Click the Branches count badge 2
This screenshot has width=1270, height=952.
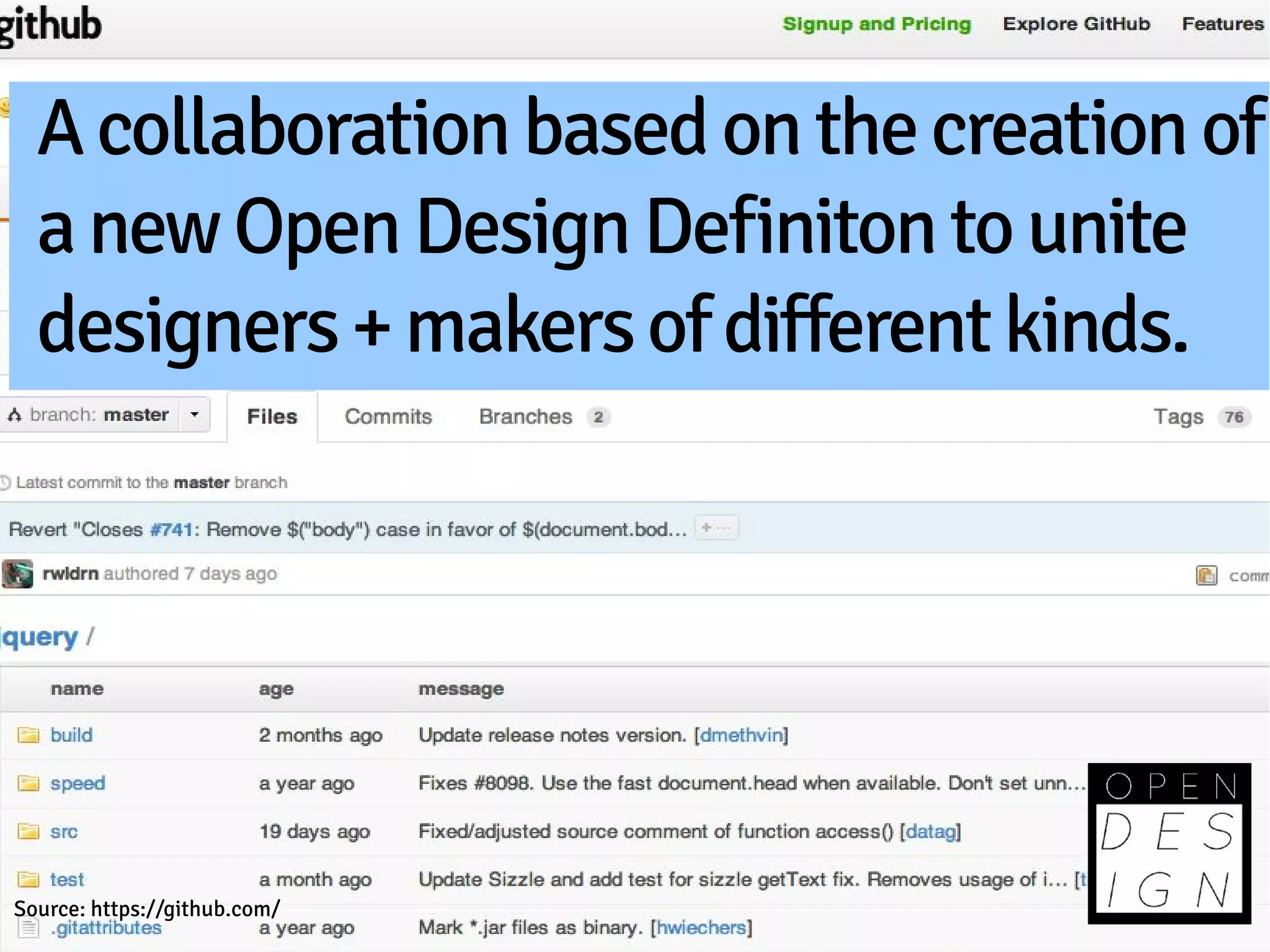(598, 417)
